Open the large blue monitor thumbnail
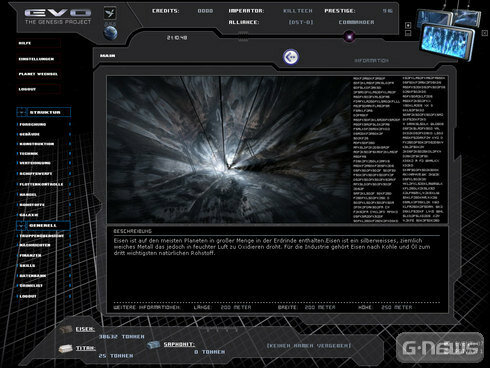The image size is (490, 368). click(448, 43)
